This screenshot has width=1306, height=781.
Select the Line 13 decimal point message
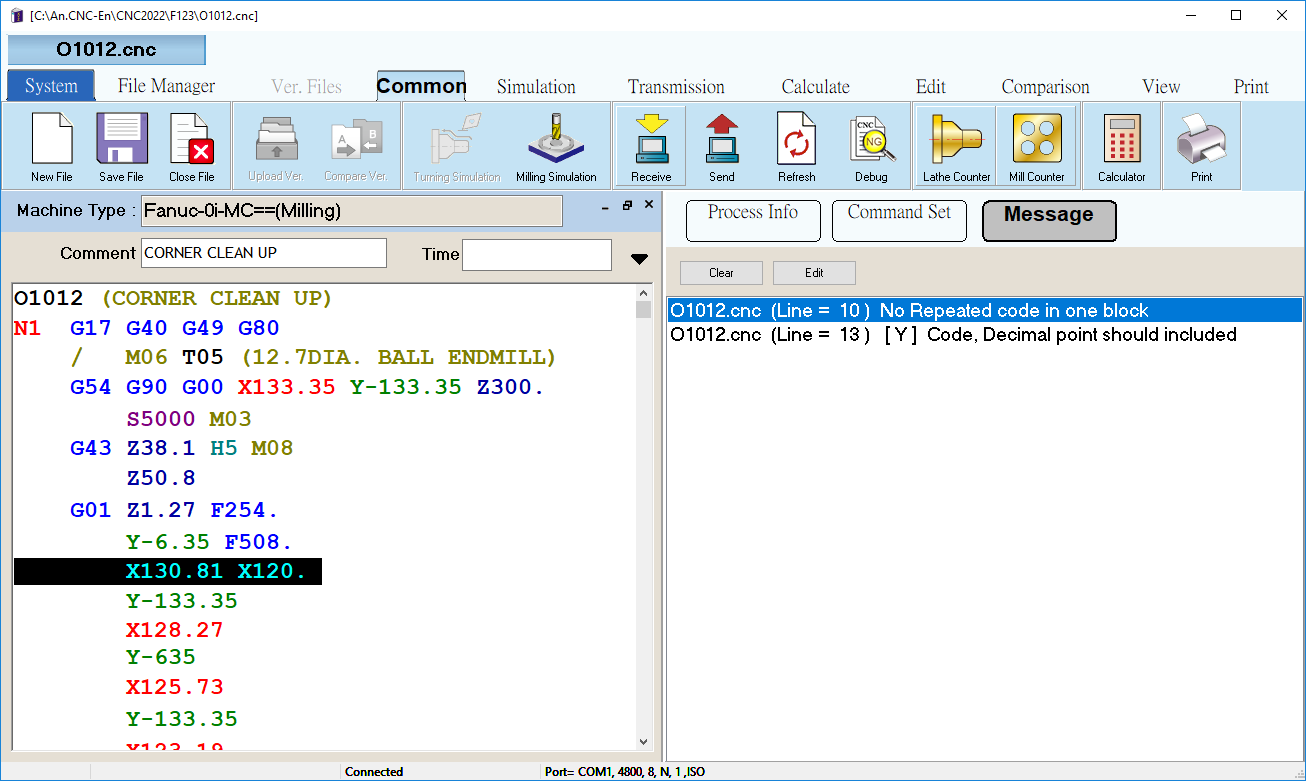click(953, 335)
